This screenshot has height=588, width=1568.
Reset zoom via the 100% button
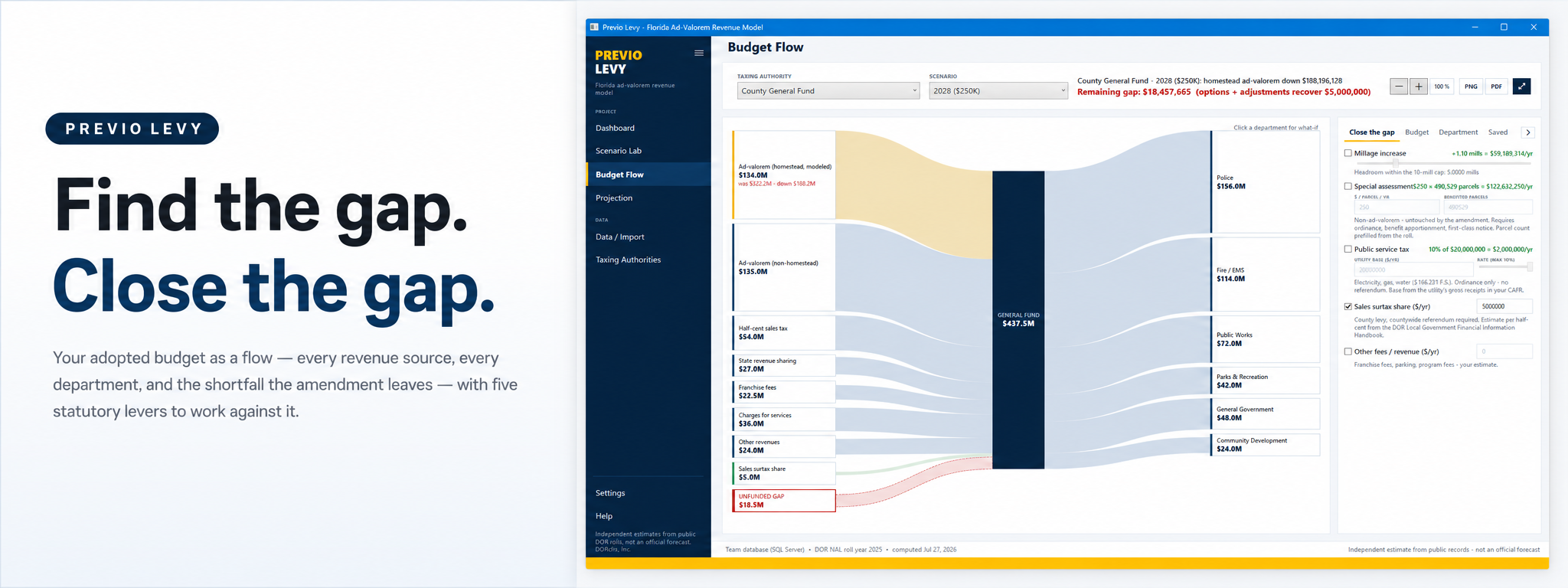(1442, 87)
